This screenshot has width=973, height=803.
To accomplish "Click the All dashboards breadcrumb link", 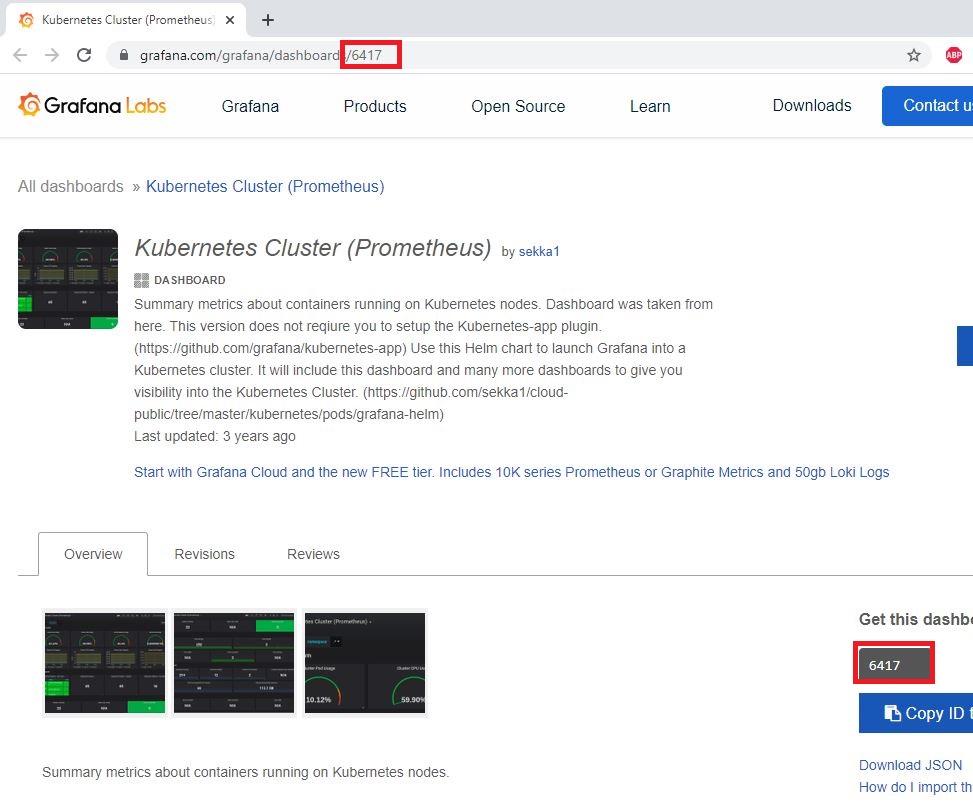I will [x=70, y=186].
